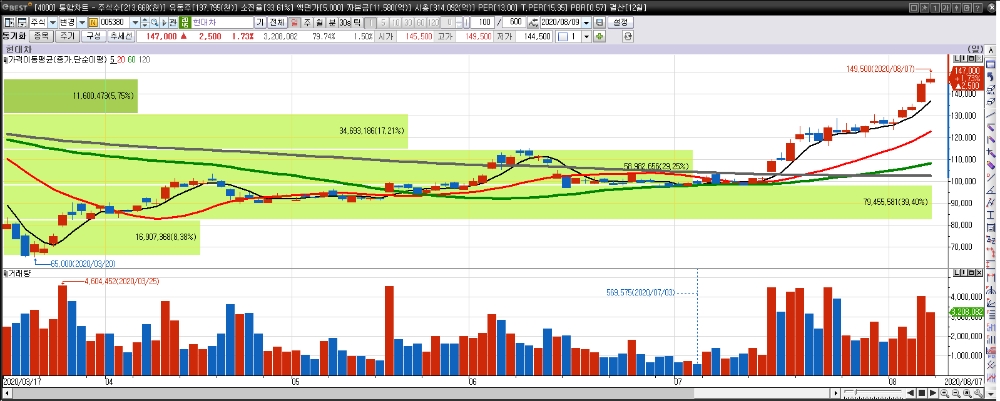Screen dimensions: 1000x401
Task: Click the total count field showing 600
Action: point(514,22)
